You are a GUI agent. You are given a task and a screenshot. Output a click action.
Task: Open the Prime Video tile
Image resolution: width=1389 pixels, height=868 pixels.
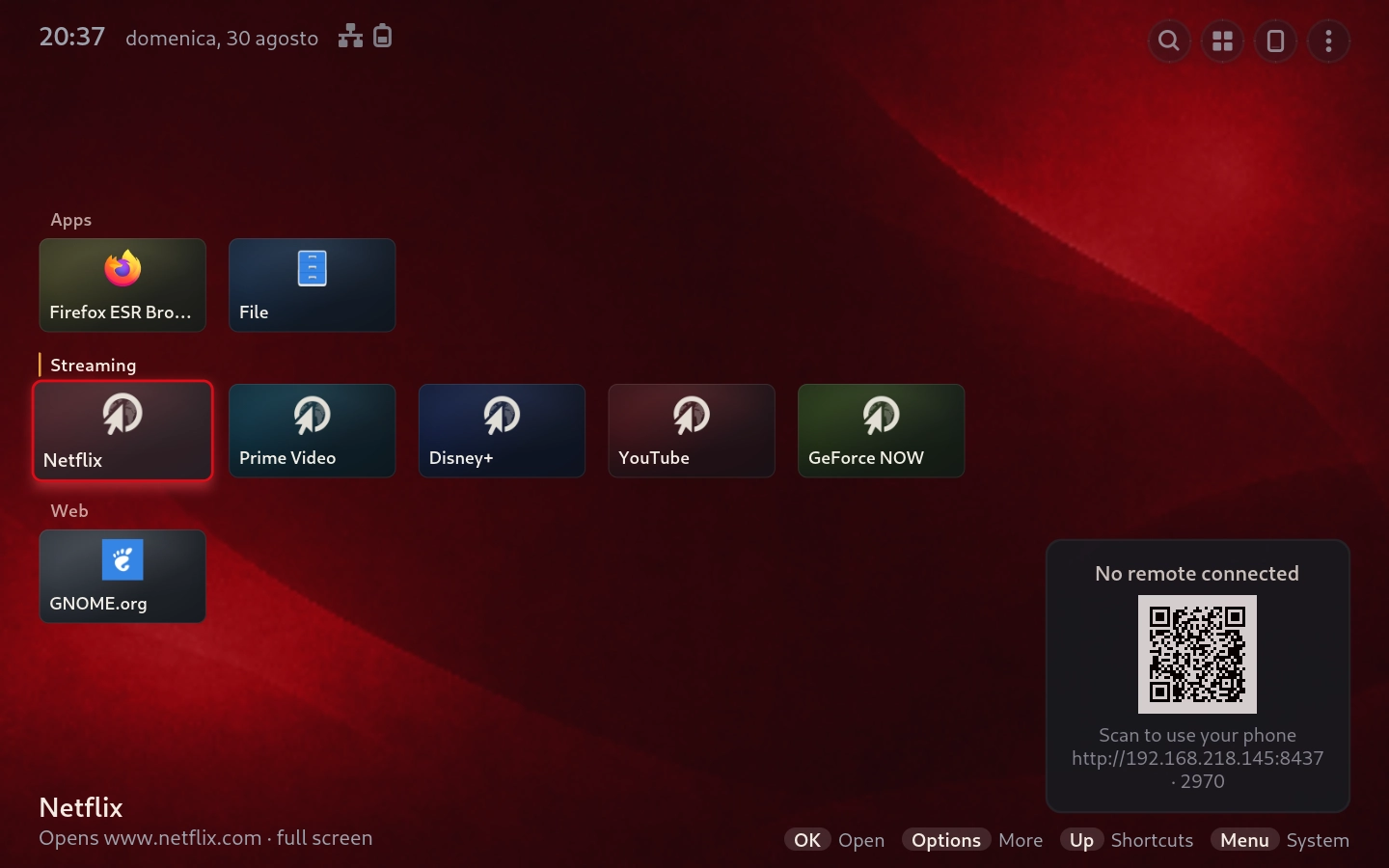[313, 431]
